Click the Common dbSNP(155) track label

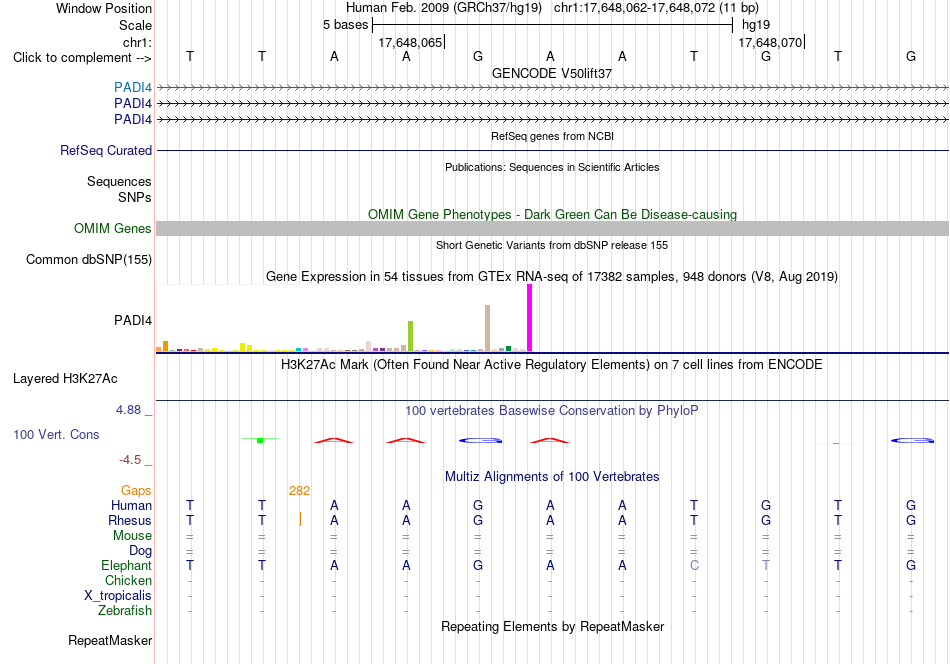pyautogui.click(x=89, y=259)
